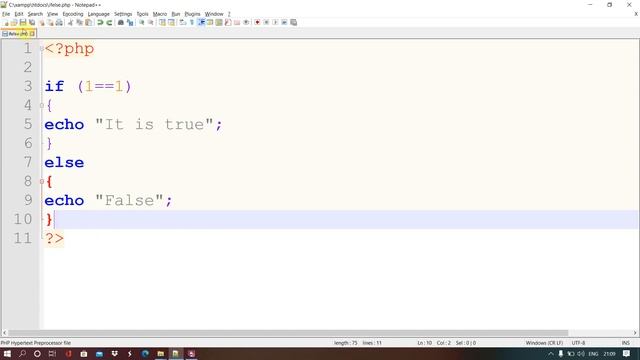Image resolution: width=640 pixels, height=360 pixels.
Task: Toggle INS insert mode in status bar
Action: (626, 343)
